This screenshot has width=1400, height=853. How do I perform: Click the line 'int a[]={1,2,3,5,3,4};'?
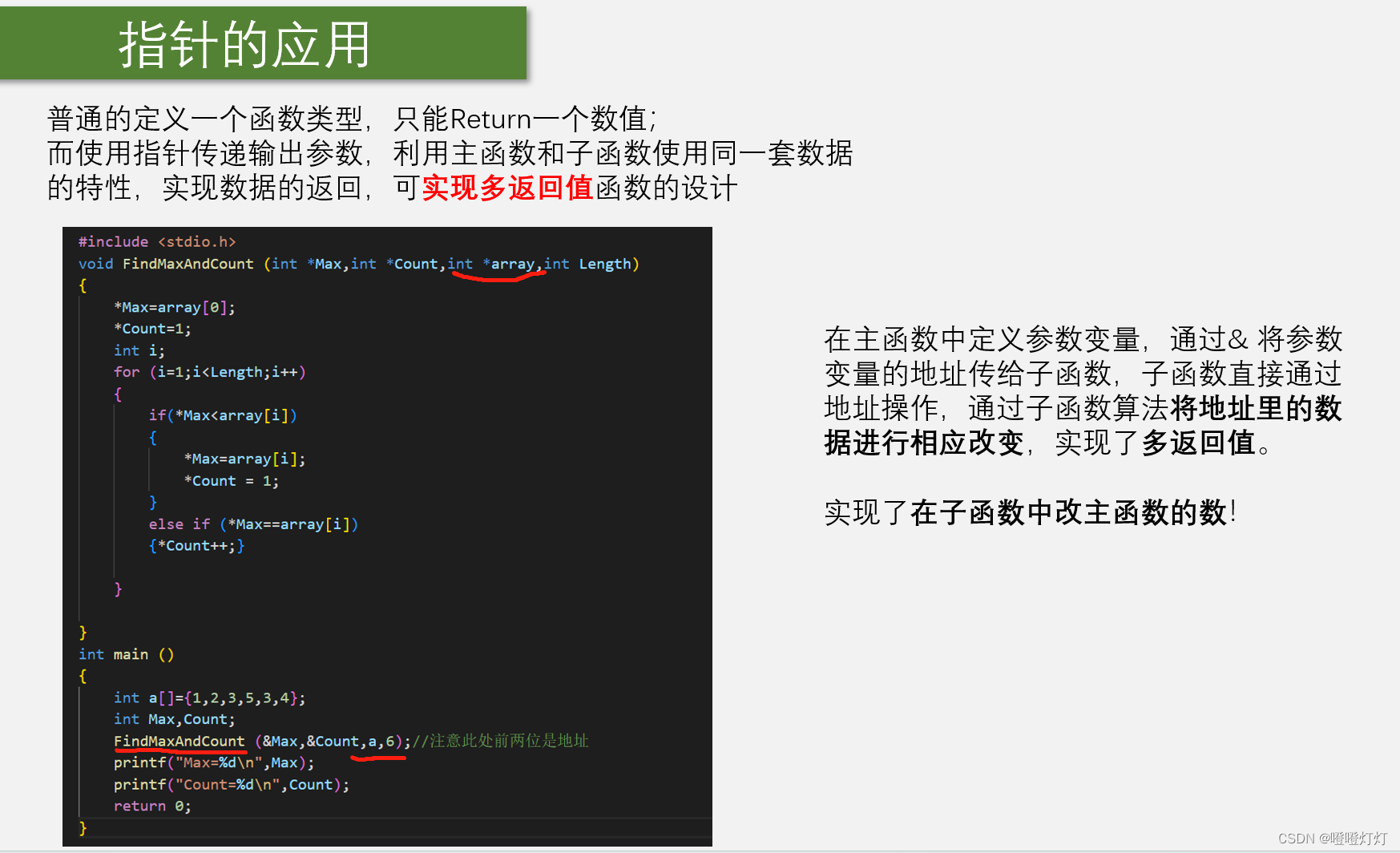pos(210,698)
